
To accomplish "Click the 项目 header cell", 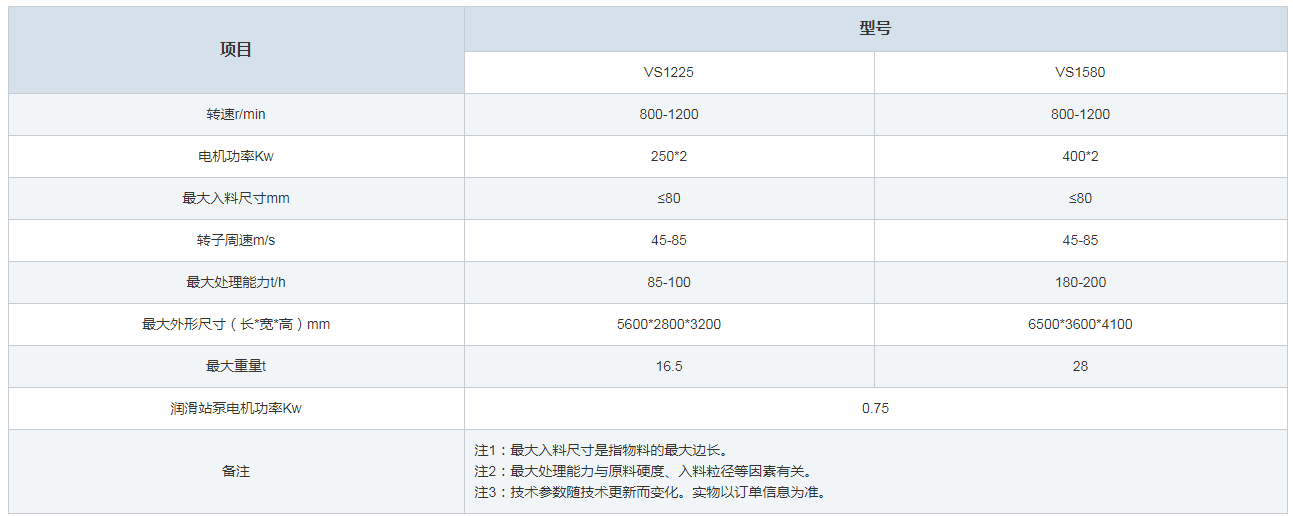I will click(x=236, y=50).
